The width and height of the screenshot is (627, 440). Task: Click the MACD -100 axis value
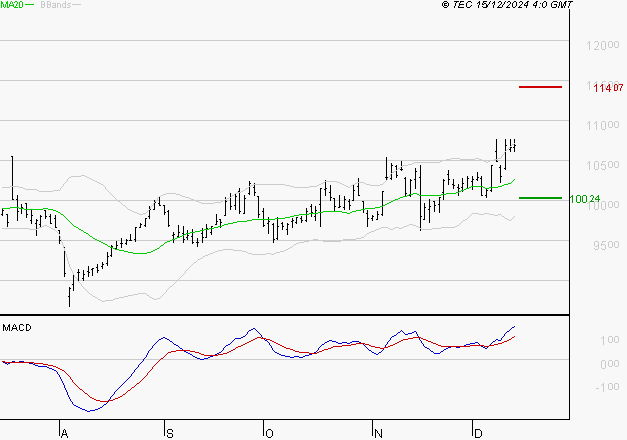[607, 387]
